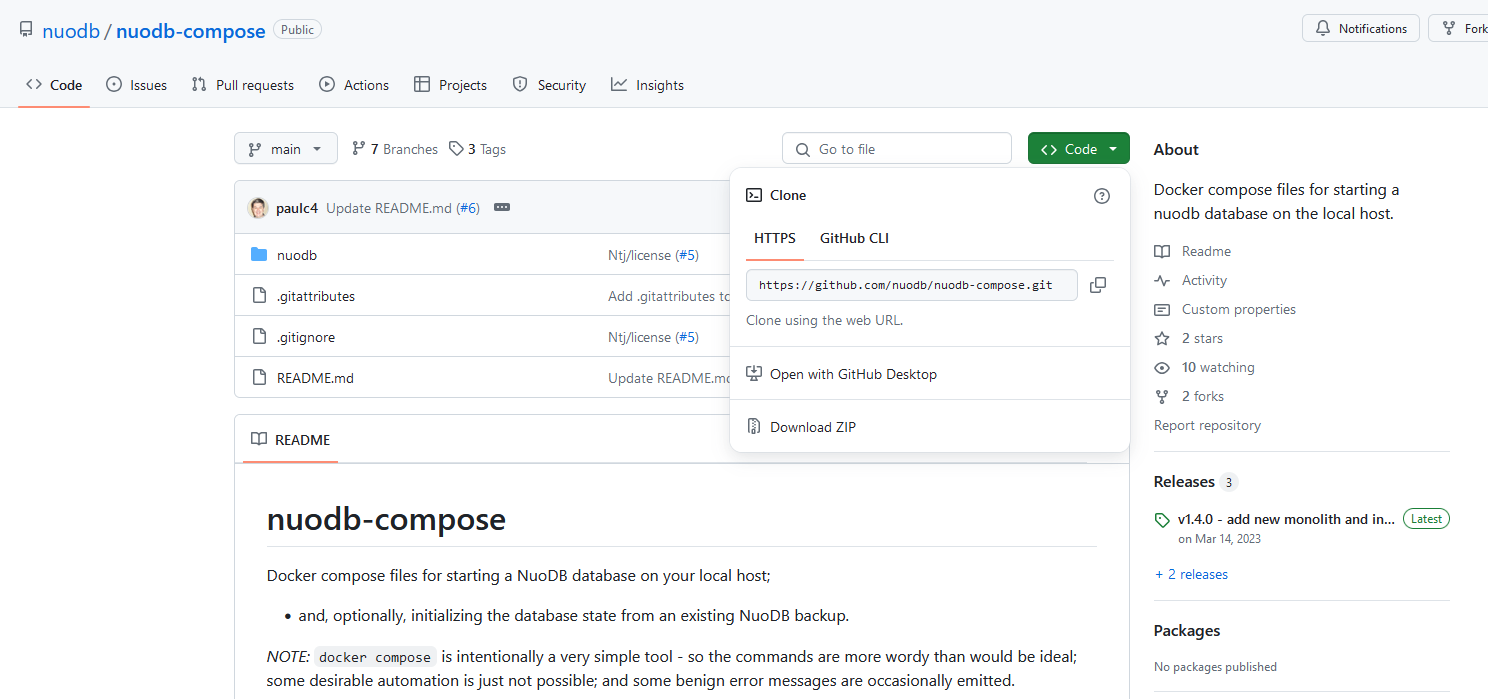Open the Readme book icon in About
The height and width of the screenshot is (699, 1488).
point(1162,251)
